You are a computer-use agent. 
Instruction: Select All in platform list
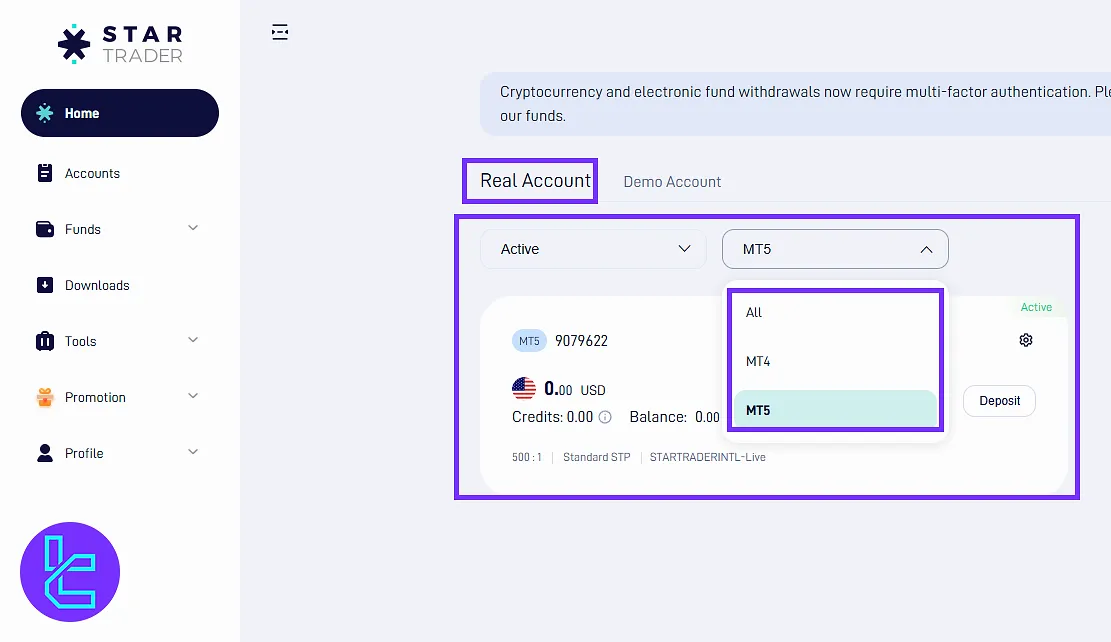coord(835,312)
